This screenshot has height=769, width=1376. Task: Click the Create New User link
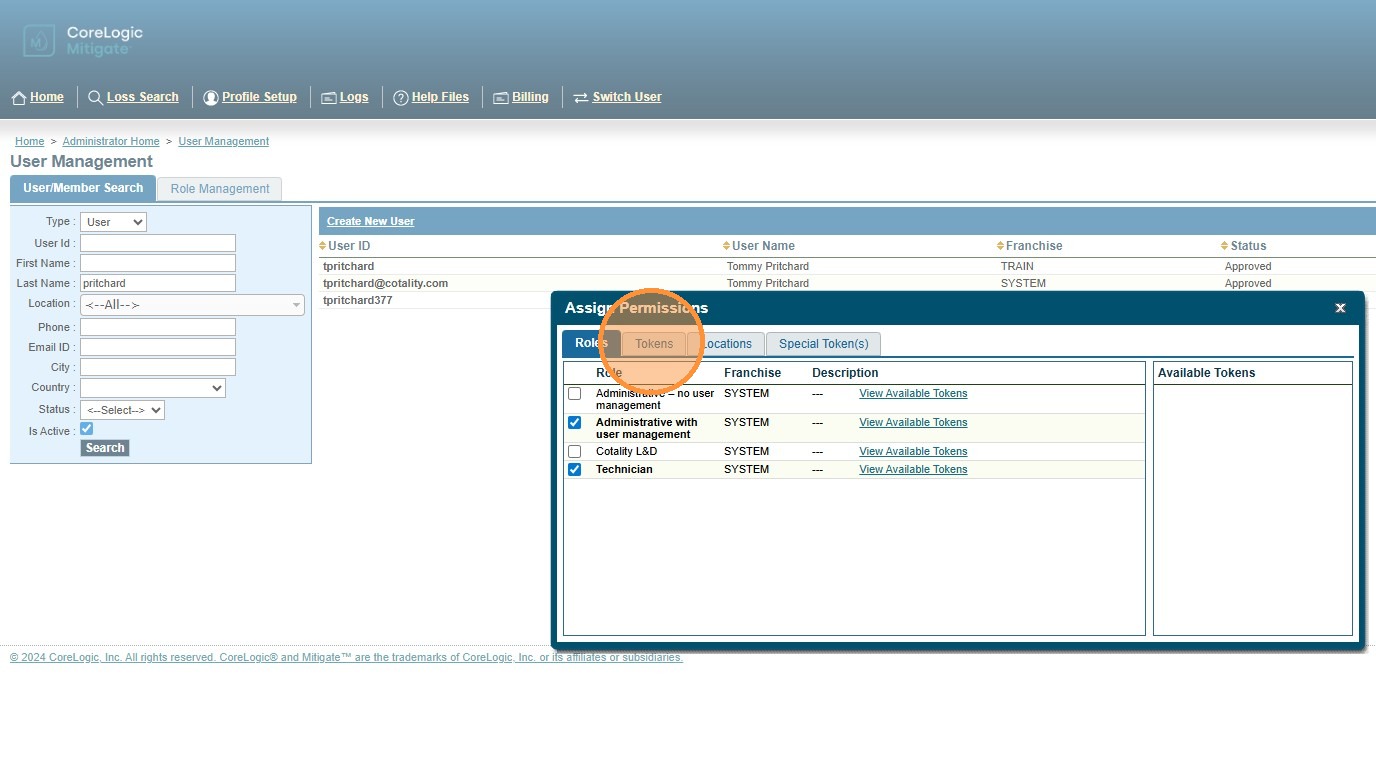tap(370, 221)
